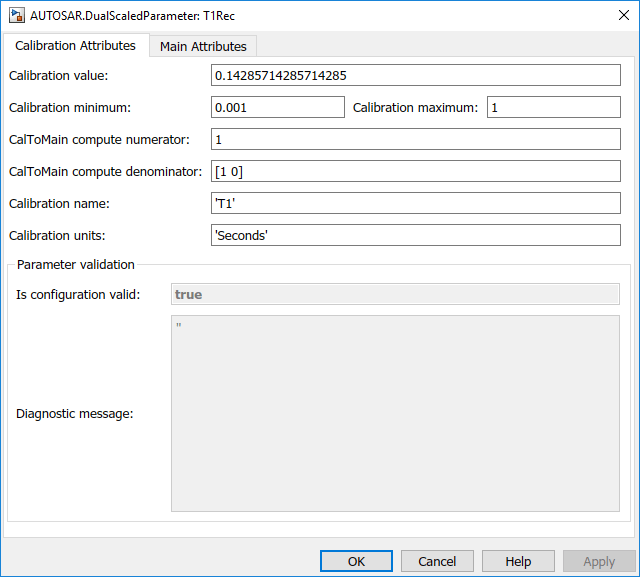The width and height of the screenshot is (640, 577).
Task: Click inside the Diagnostic message text area
Action: click(395, 414)
